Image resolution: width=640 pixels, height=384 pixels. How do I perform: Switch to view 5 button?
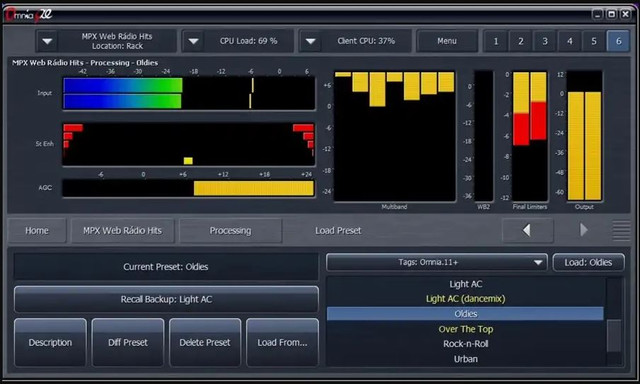[594, 41]
